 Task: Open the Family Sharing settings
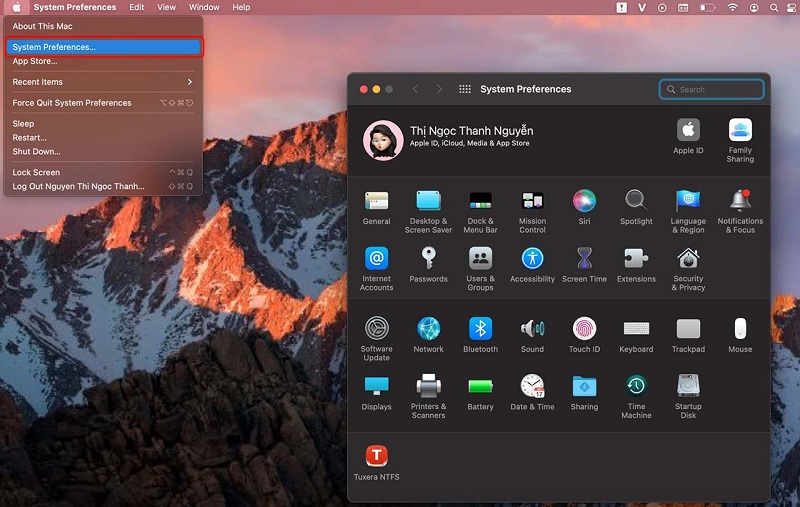[740, 140]
